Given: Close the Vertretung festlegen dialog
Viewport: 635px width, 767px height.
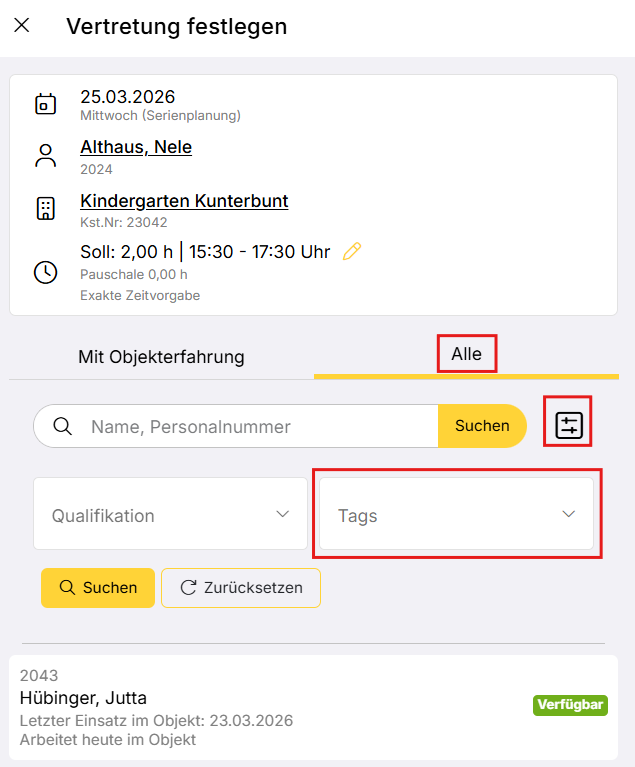Looking at the screenshot, I should pyautogui.click(x=22, y=26).
